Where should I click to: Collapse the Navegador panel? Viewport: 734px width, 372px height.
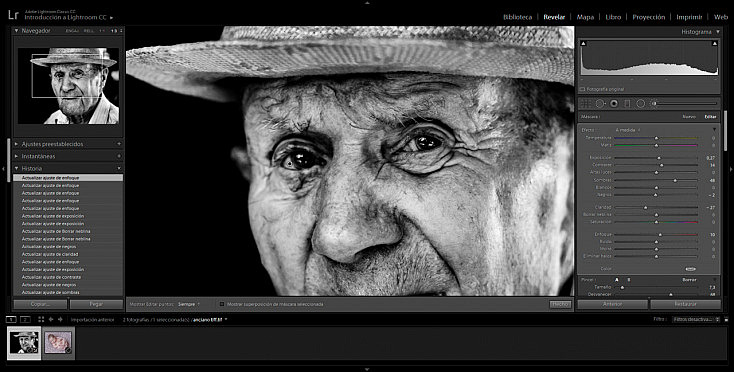pos(16,30)
